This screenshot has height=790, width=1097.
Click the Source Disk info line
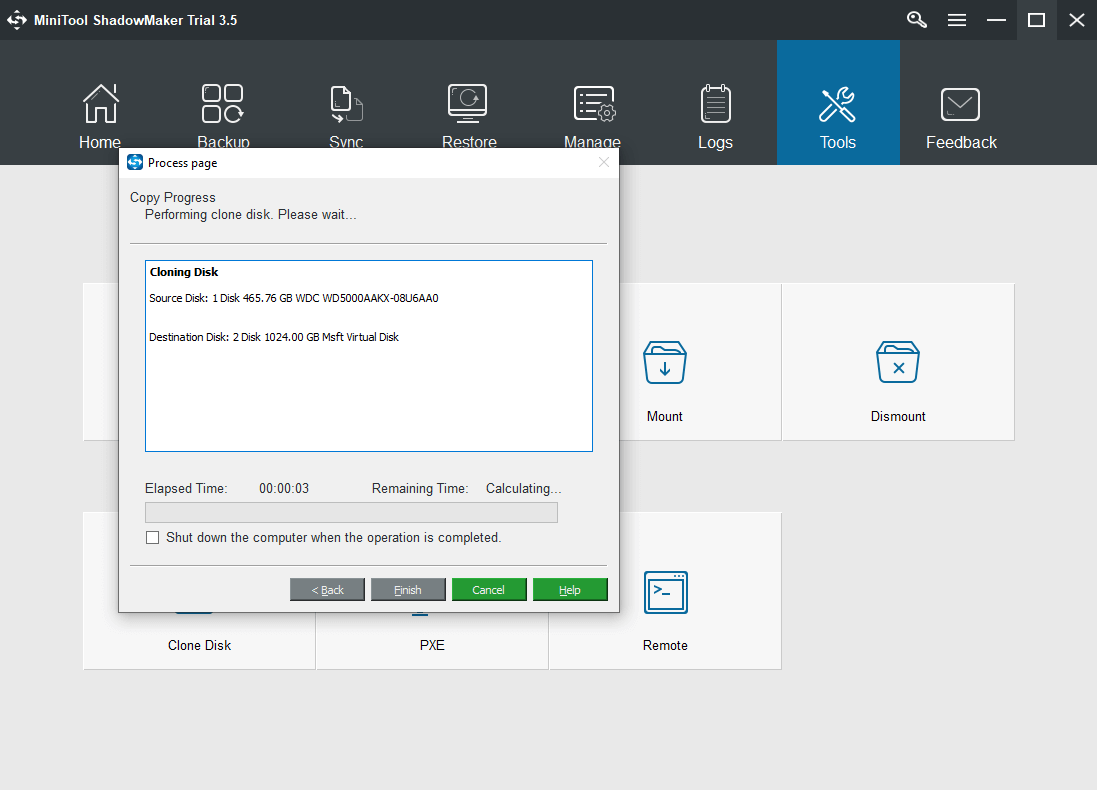point(294,298)
